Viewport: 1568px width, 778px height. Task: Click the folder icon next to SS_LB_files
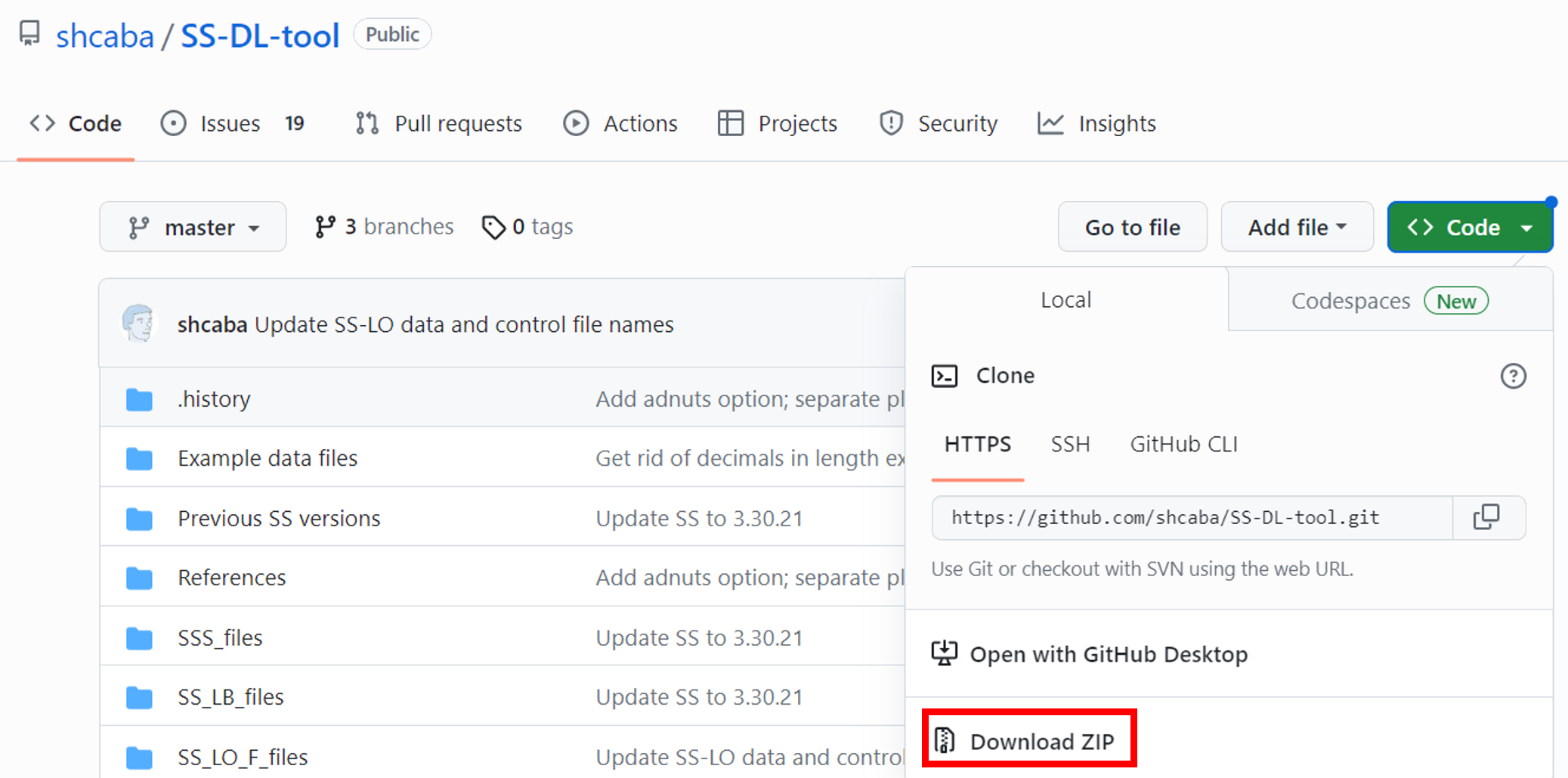139,697
